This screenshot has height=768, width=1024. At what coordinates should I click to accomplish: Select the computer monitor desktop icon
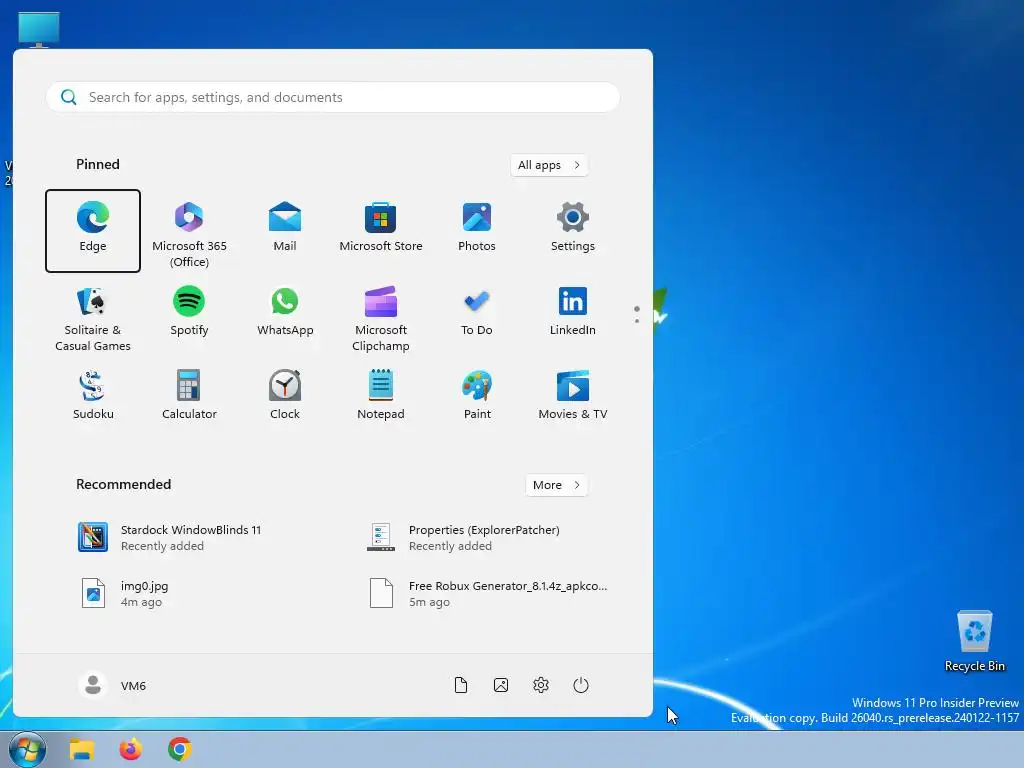pyautogui.click(x=39, y=30)
